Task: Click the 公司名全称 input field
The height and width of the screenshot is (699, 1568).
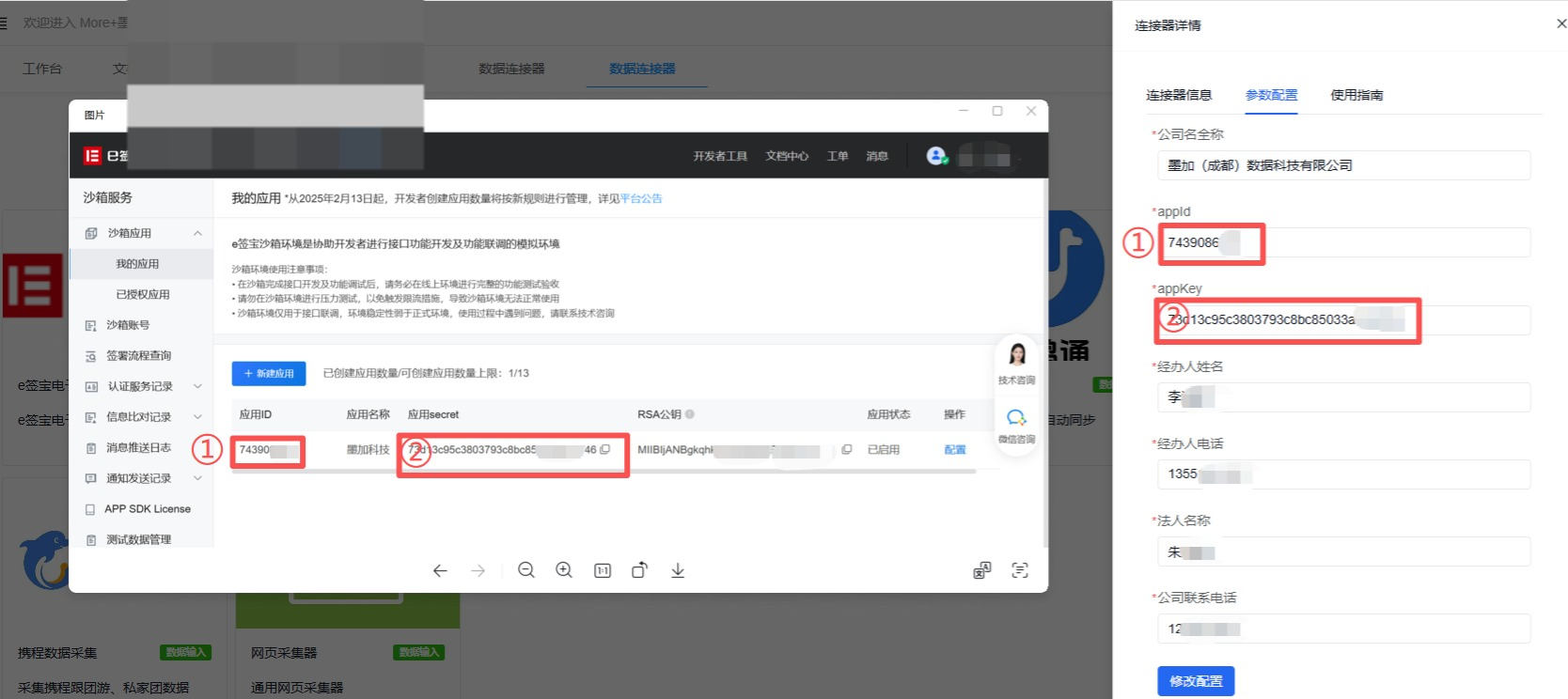Action: [x=1343, y=165]
